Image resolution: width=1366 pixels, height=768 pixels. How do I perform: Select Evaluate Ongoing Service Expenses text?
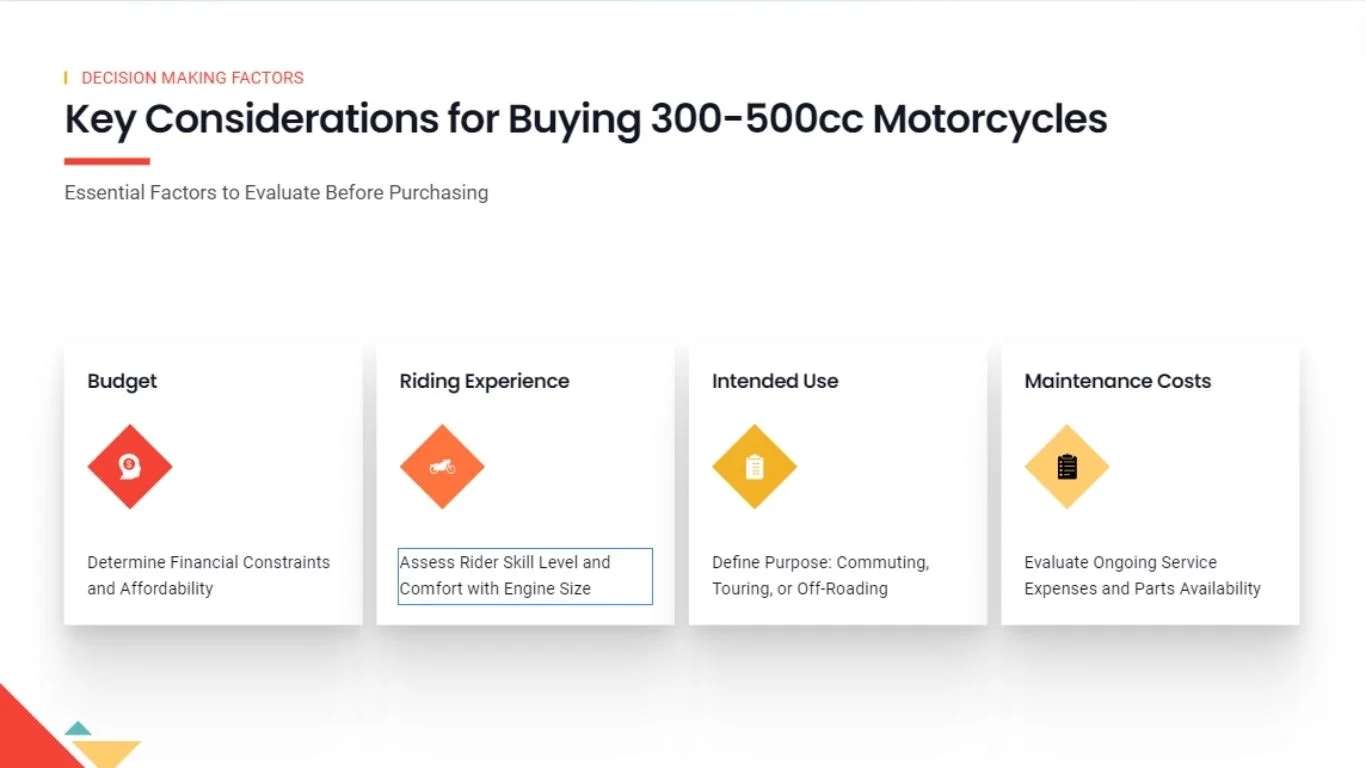[x=1142, y=575]
